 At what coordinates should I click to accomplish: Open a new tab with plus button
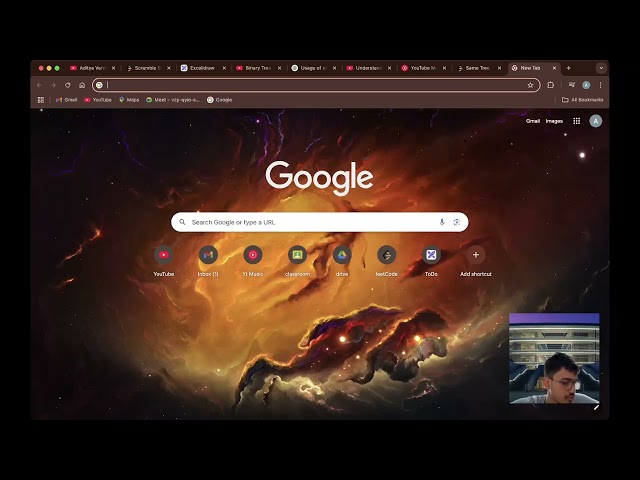[568, 68]
